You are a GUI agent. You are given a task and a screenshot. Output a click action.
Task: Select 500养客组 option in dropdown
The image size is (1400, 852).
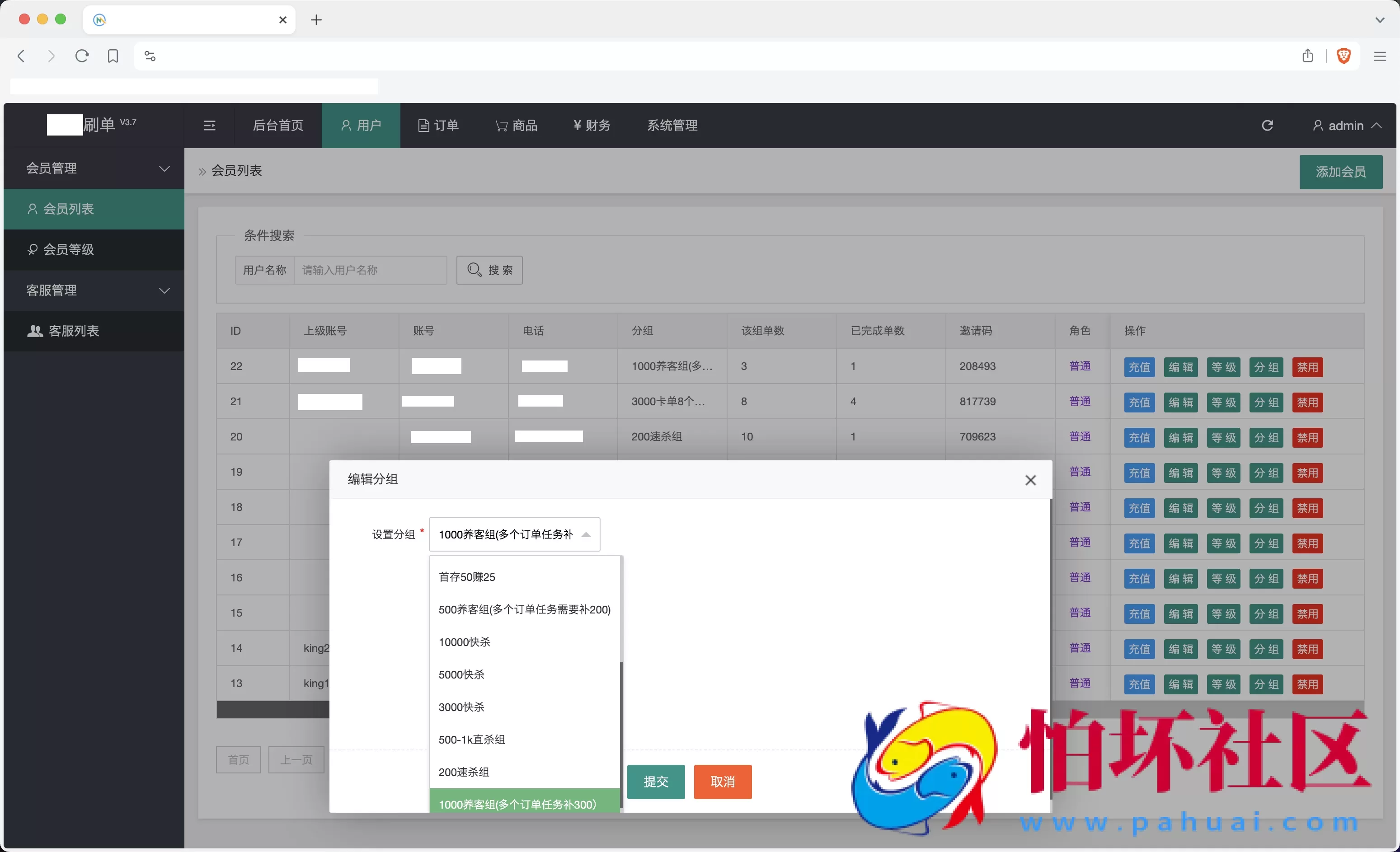[524, 609]
